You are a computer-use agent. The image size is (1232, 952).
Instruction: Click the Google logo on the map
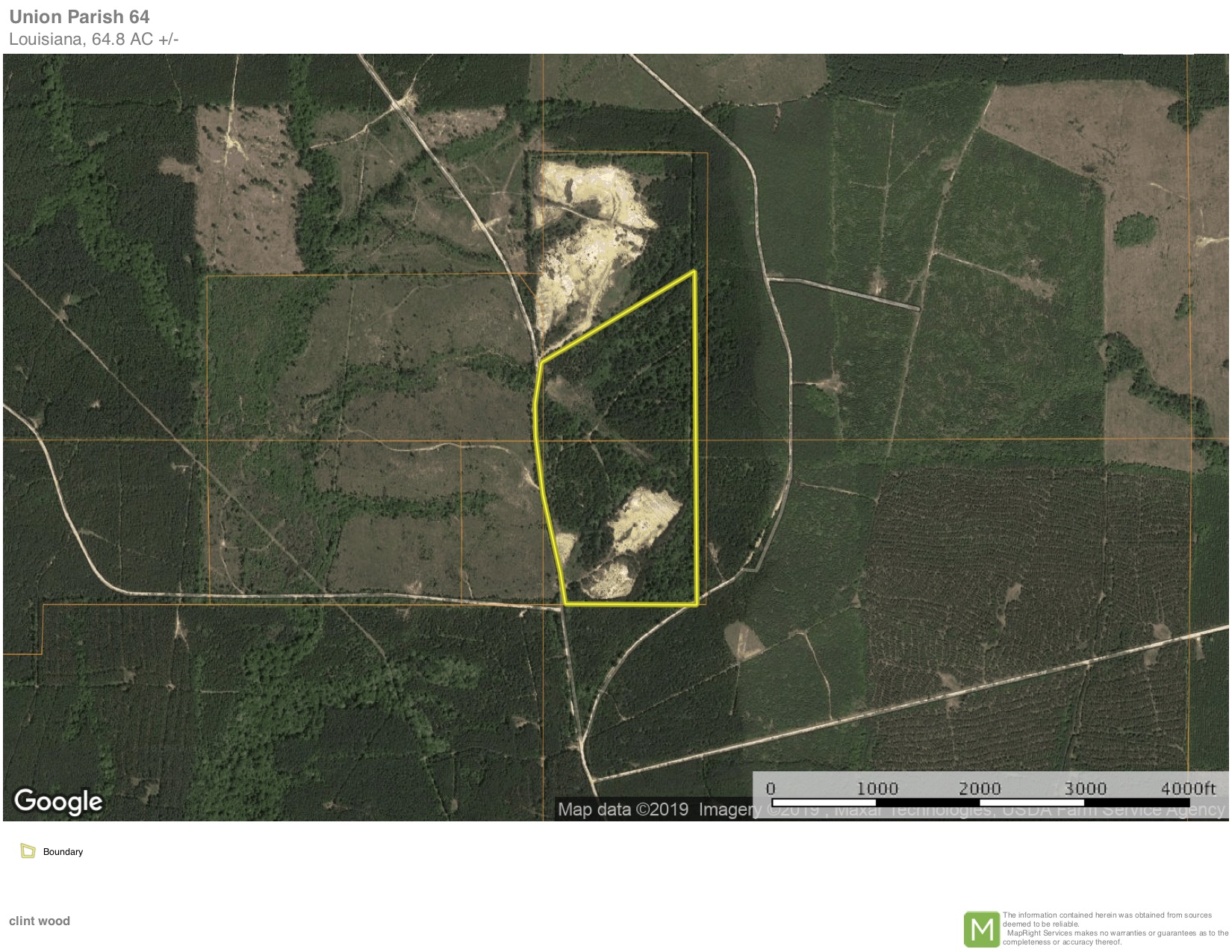[x=58, y=801]
